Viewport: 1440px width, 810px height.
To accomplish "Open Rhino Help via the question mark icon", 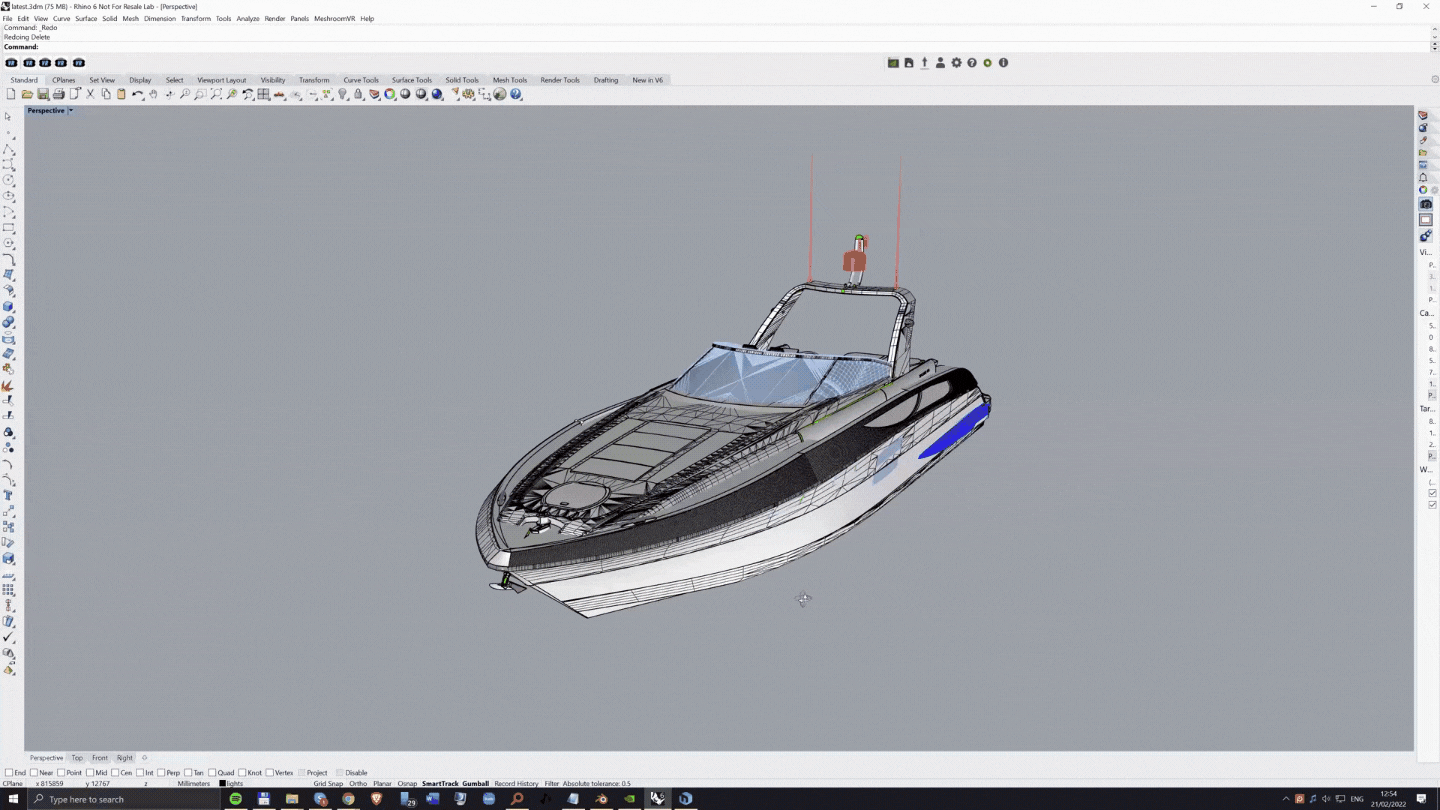I will coord(515,94).
